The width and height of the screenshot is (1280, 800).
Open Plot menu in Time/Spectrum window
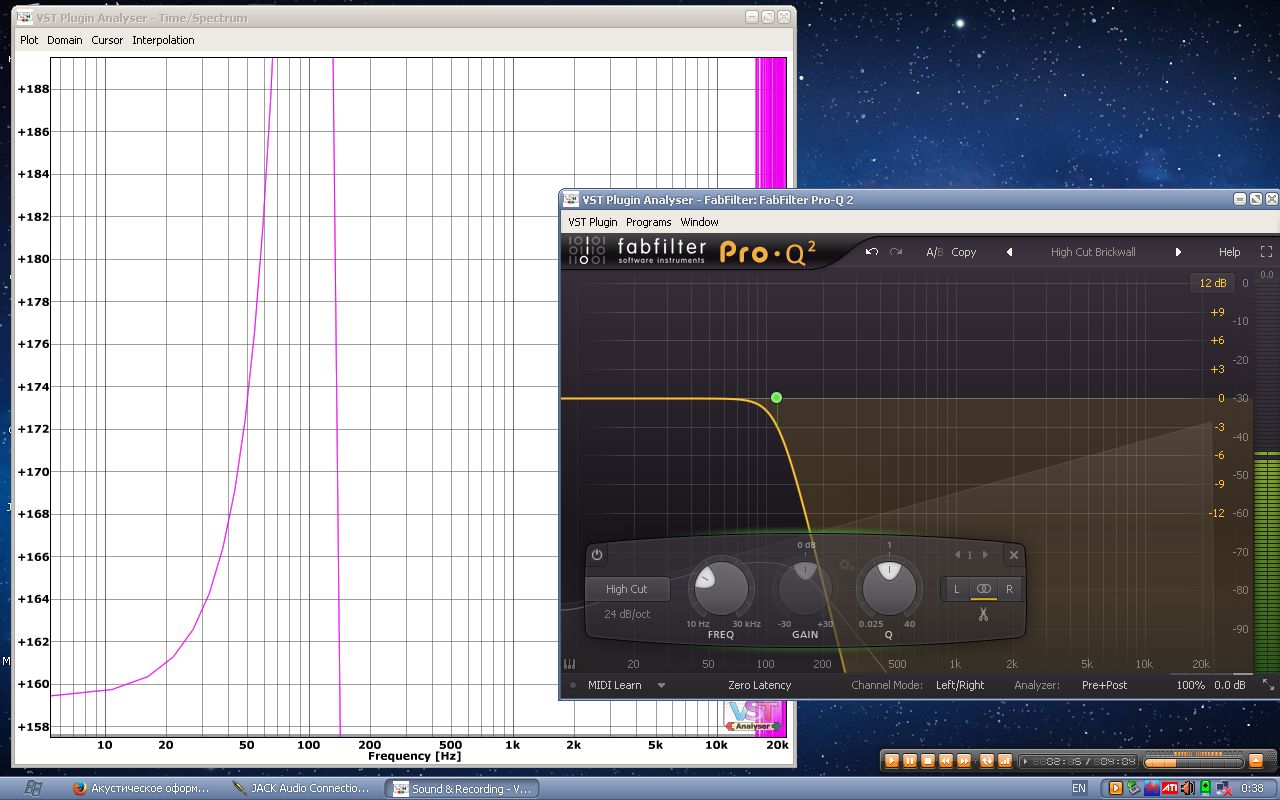click(x=29, y=40)
